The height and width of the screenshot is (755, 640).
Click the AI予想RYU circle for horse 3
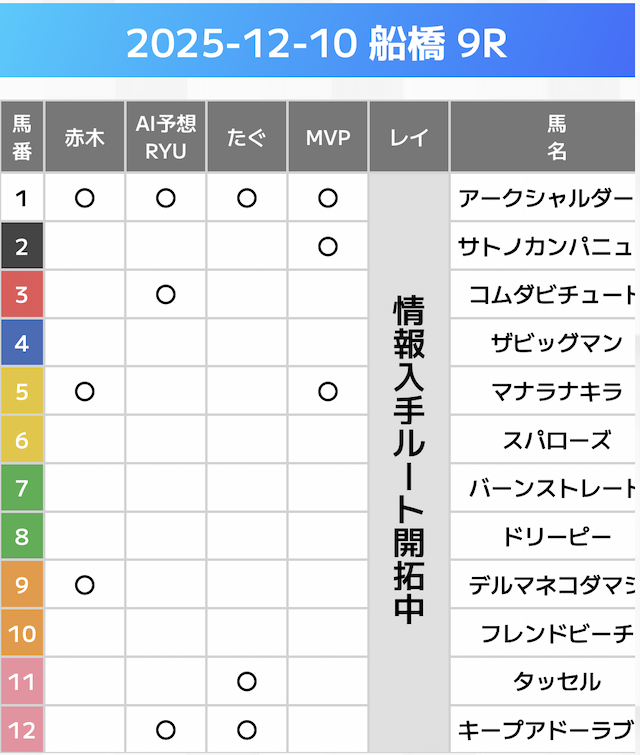[166, 294]
